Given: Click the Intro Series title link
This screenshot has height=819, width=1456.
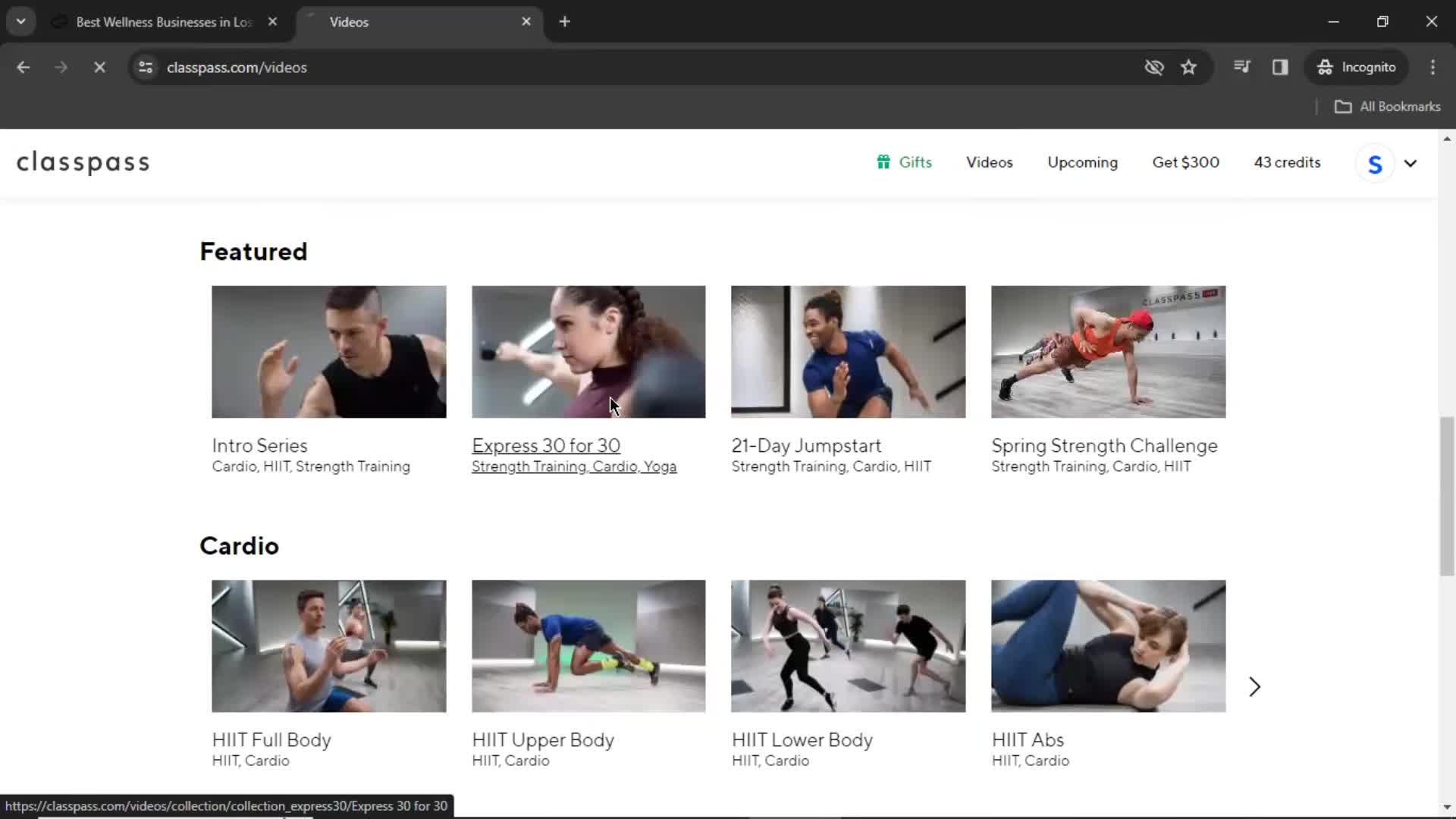Looking at the screenshot, I should (x=259, y=446).
